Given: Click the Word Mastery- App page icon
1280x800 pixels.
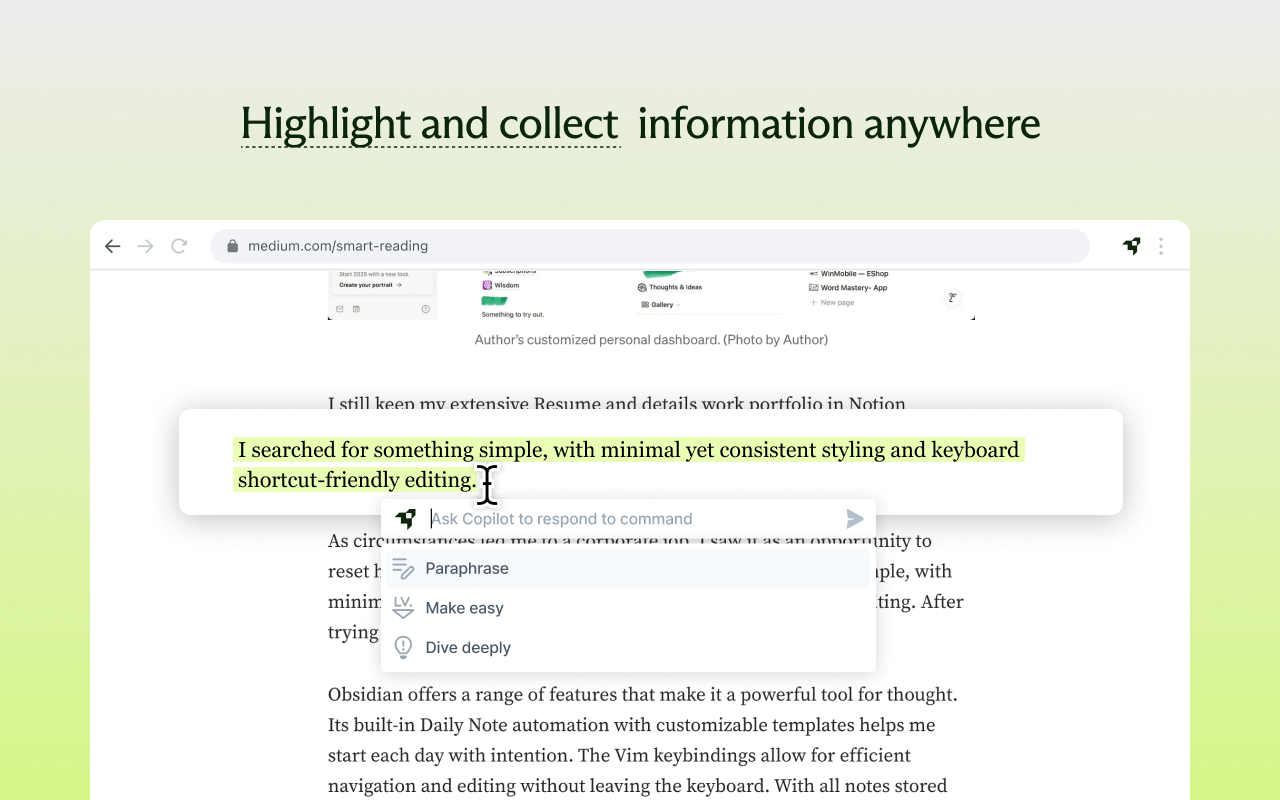Looking at the screenshot, I should [814, 288].
